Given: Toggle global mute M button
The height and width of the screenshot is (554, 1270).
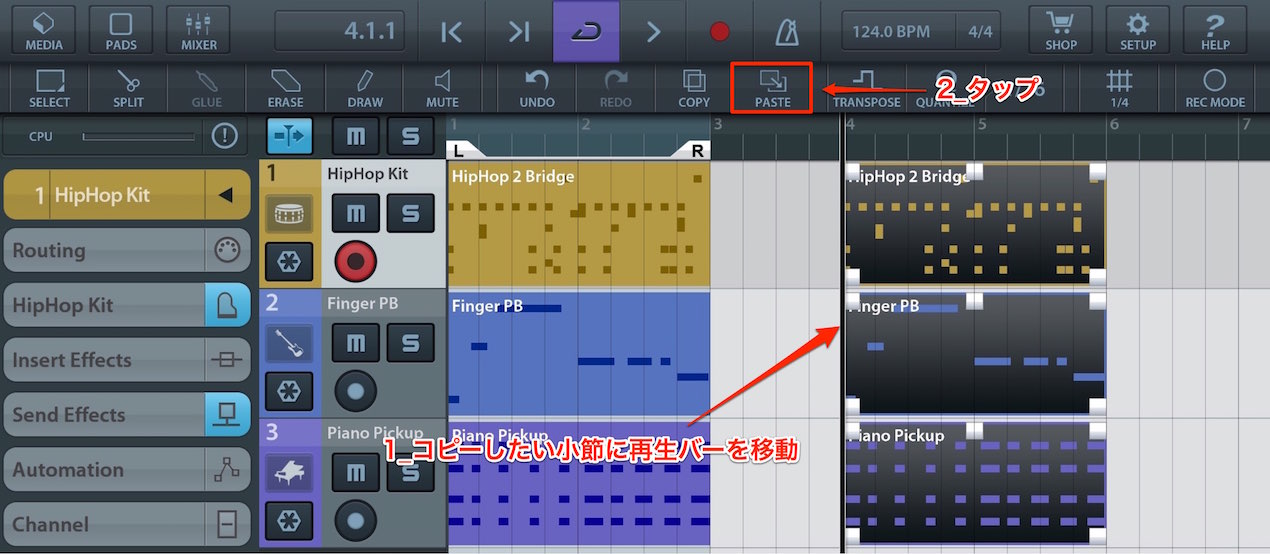Looking at the screenshot, I should pyautogui.click(x=355, y=137).
